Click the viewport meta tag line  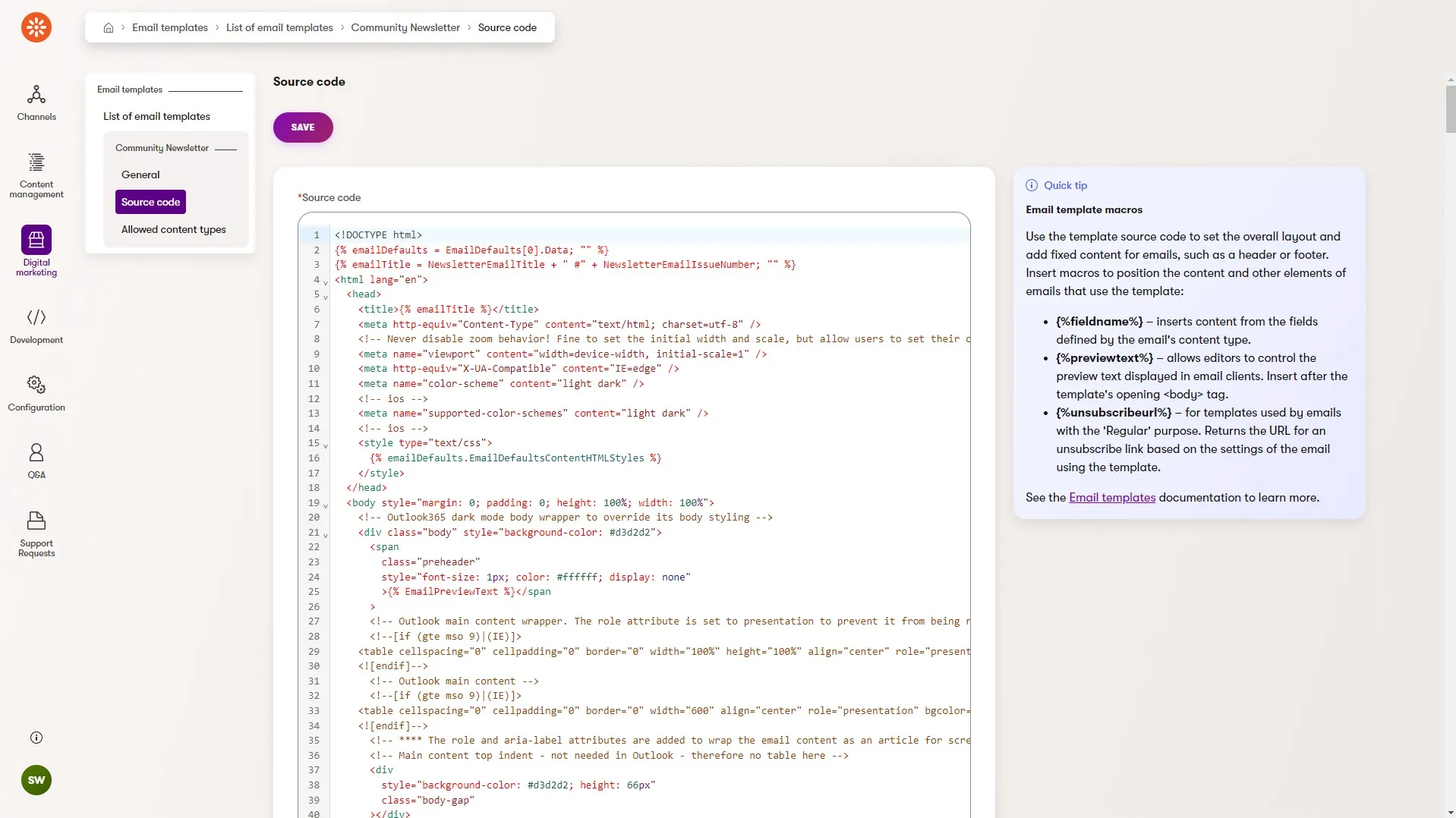[562, 354]
